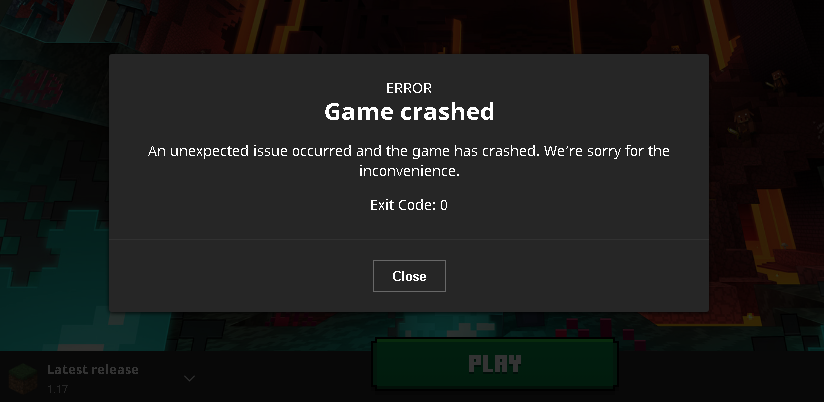The height and width of the screenshot is (402, 824).
Task: Click the word inconvenience in the message
Action: 409,171
